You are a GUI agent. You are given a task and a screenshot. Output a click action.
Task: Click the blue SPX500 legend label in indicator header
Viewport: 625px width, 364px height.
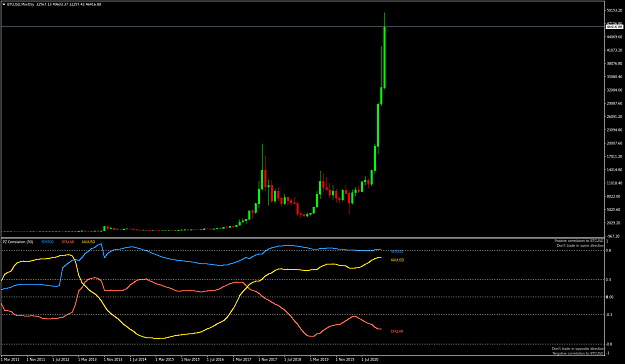pos(47,242)
